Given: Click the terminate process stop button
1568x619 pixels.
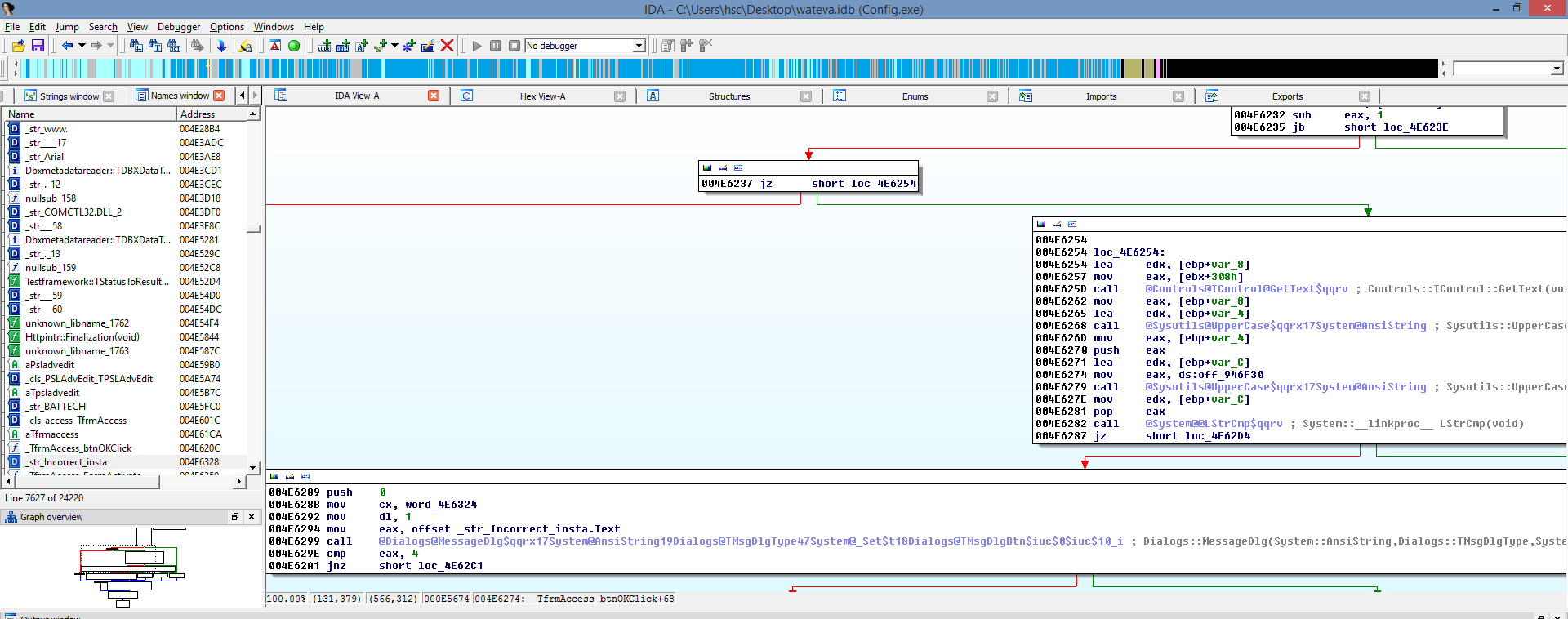Looking at the screenshot, I should 514,46.
